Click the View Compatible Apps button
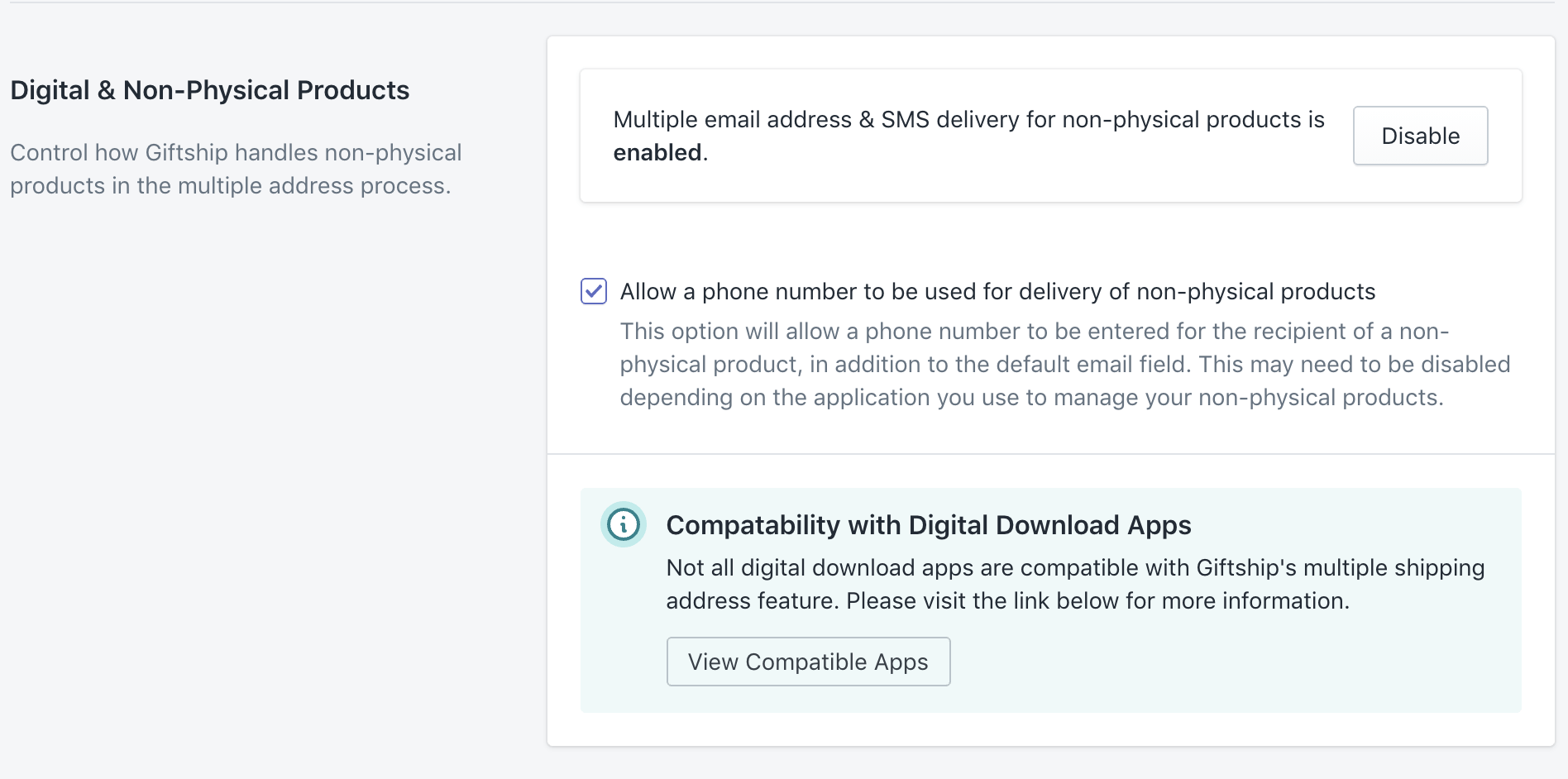Image resolution: width=1568 pixels, height=779 pixels. click(x=808, y=662)
